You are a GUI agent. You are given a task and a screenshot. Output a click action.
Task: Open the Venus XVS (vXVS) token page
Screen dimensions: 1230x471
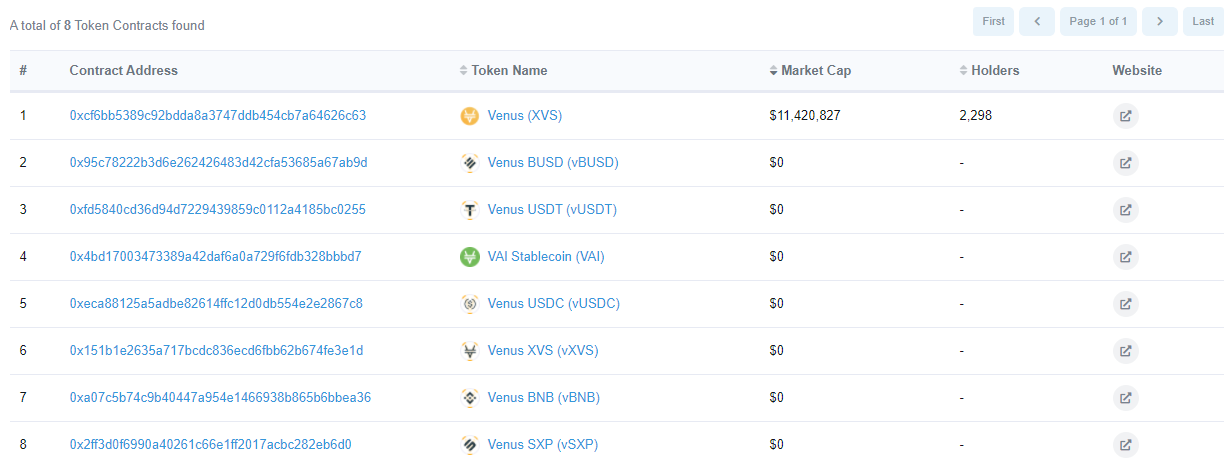[543, 351]
